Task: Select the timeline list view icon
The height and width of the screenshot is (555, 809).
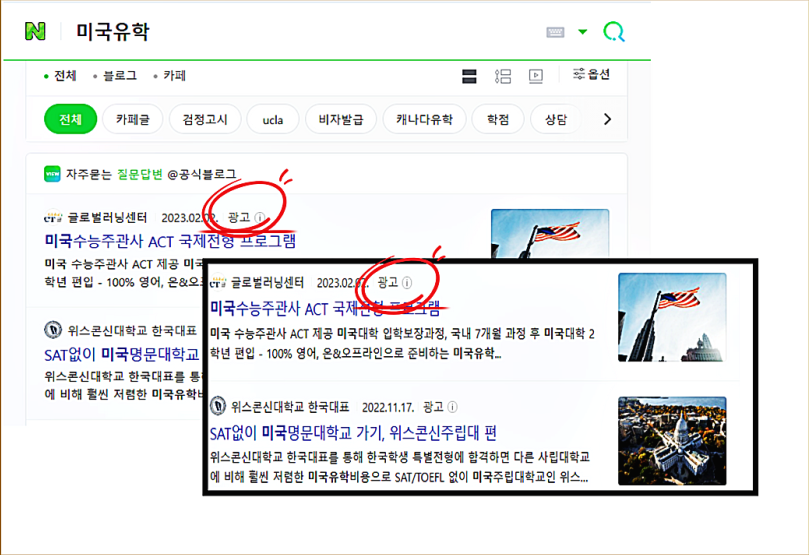Action: pyautogui.click(x=503, y=76)
